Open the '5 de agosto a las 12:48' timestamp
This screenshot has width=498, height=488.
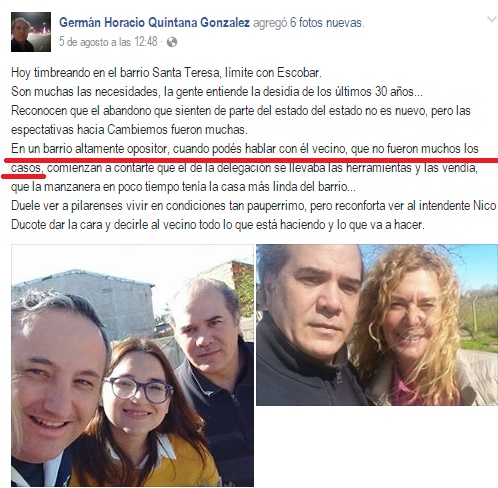[x=108, y=42]
